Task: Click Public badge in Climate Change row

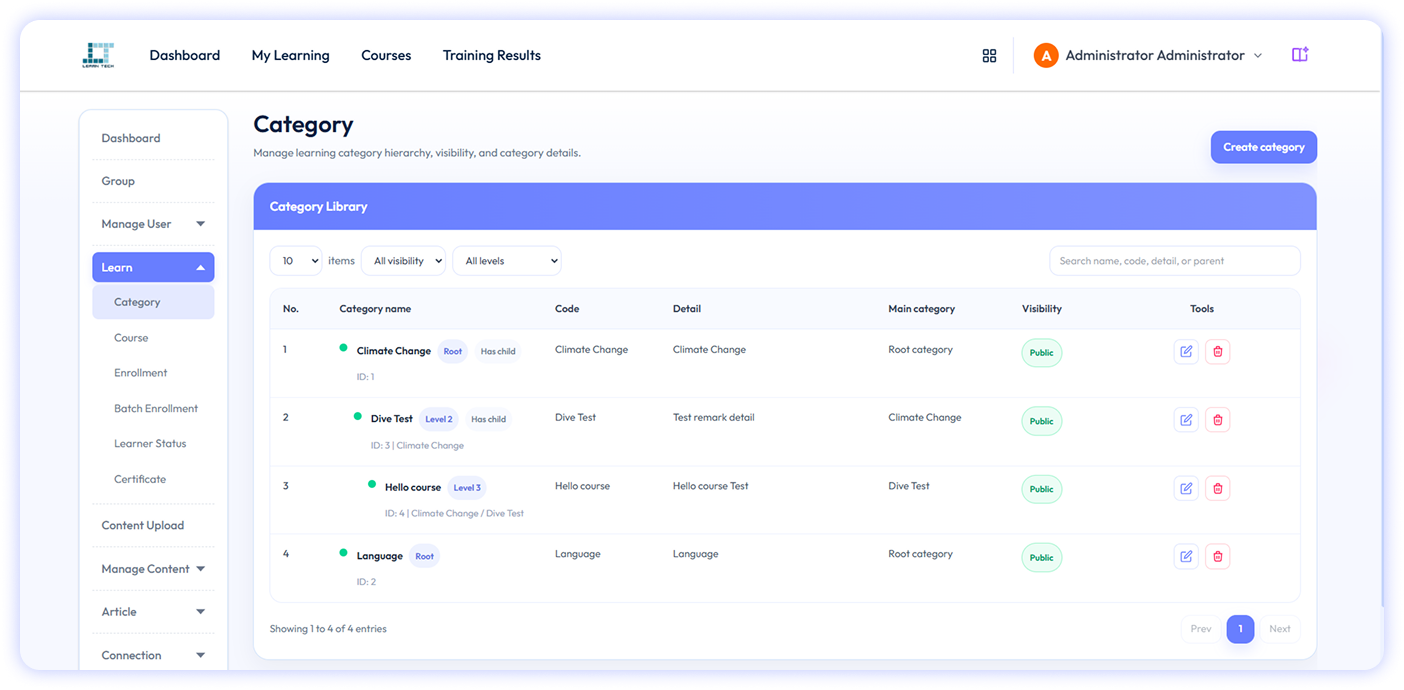Action: pos(1041,353)
